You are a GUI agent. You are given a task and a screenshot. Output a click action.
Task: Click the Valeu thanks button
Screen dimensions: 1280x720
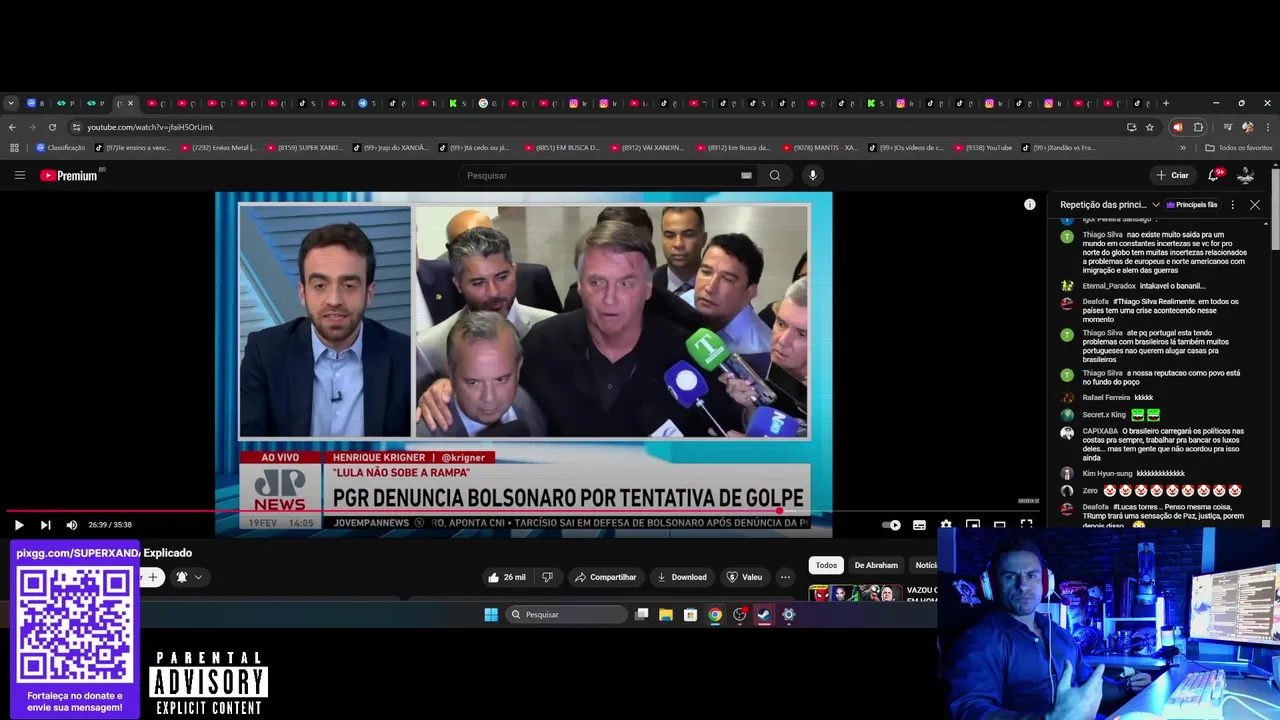pos(745,577)
